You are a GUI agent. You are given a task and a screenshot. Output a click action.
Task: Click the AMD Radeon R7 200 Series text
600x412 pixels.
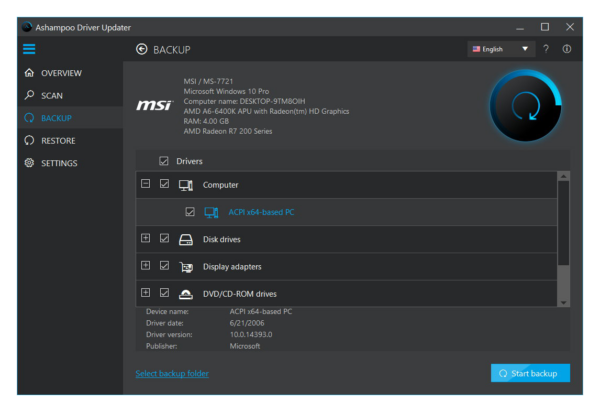pos(228,131)
